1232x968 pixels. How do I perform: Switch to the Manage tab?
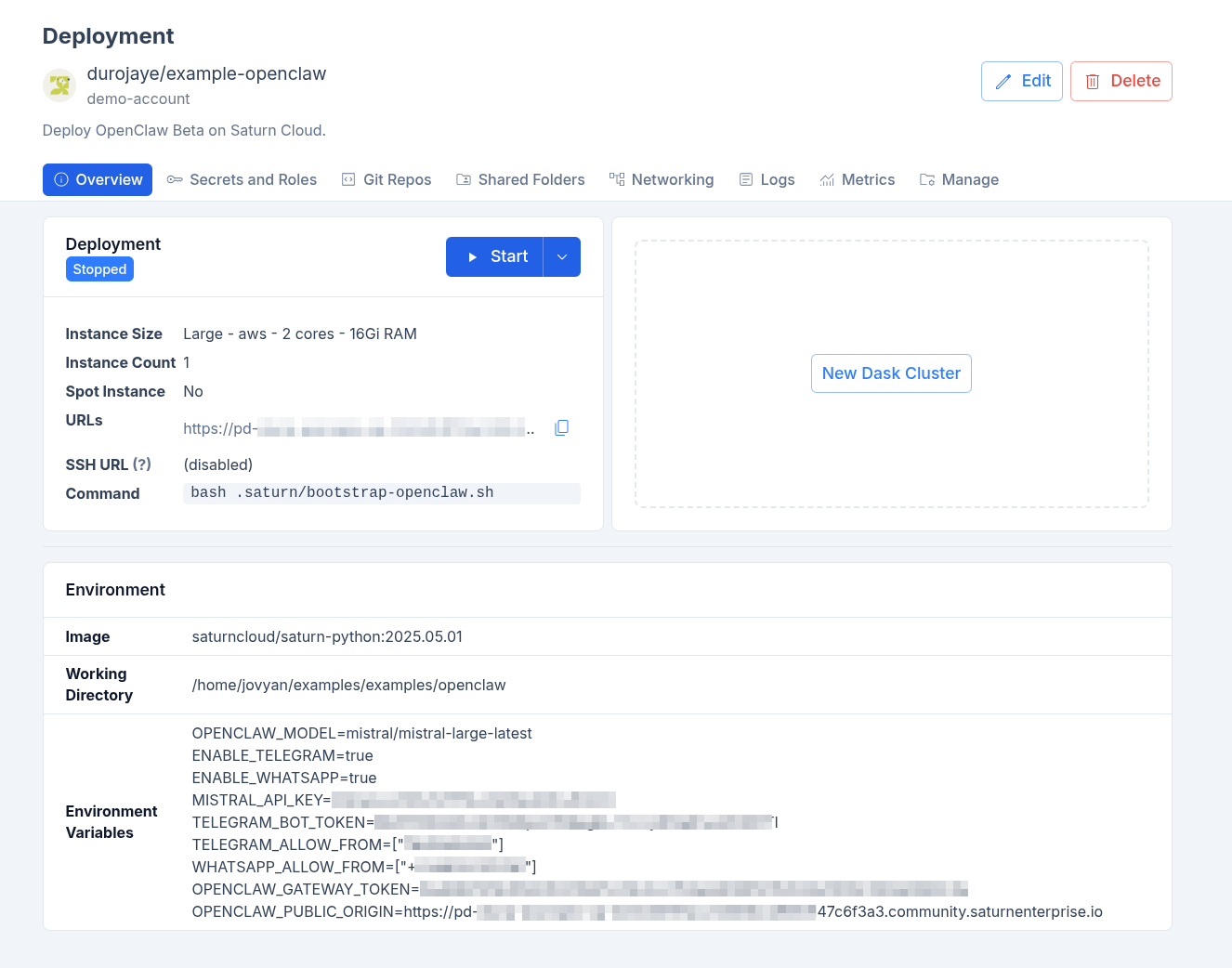pos(959,179)
